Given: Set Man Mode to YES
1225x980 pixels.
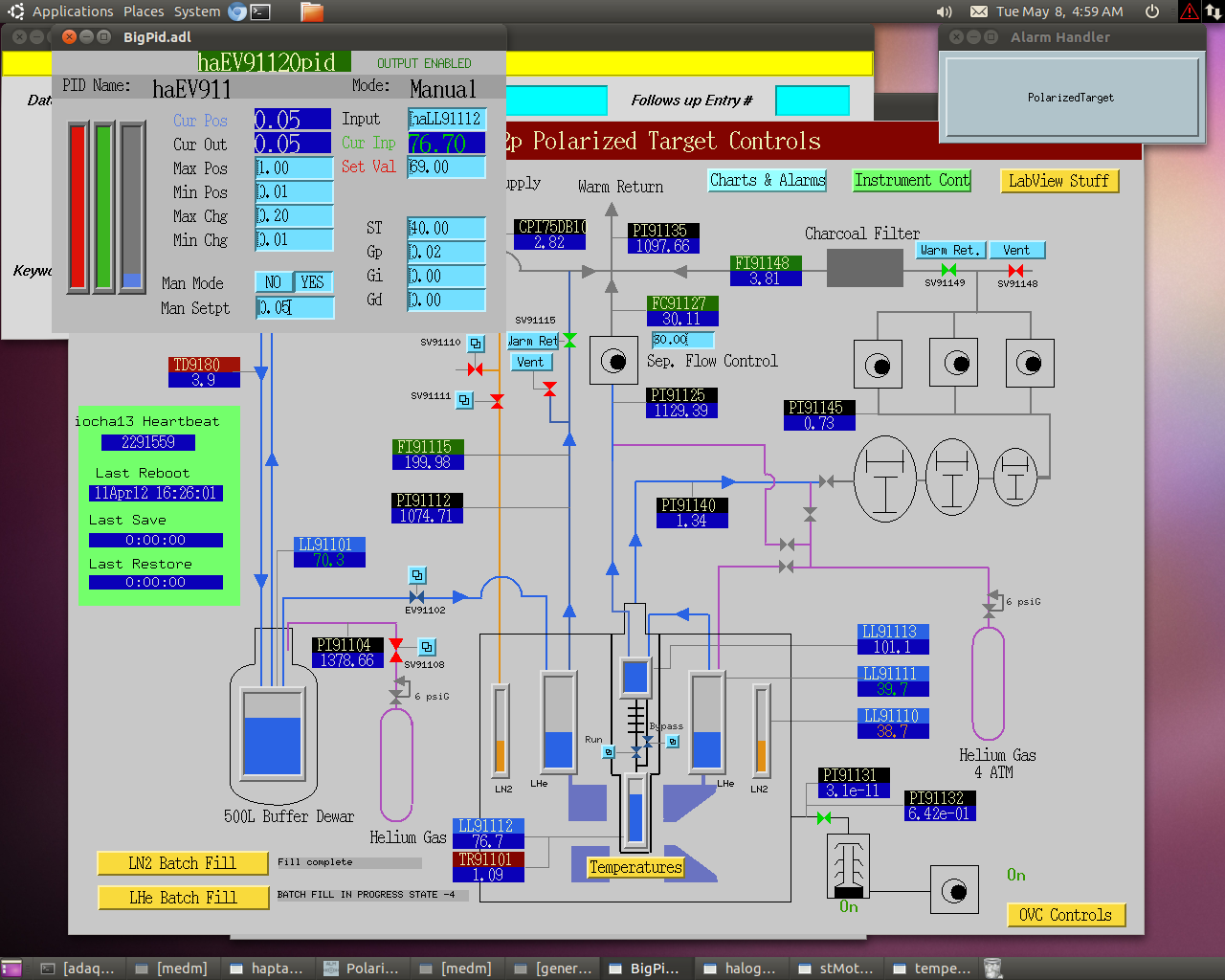Looking at the screenshot, I should click(x=313, y=282).
